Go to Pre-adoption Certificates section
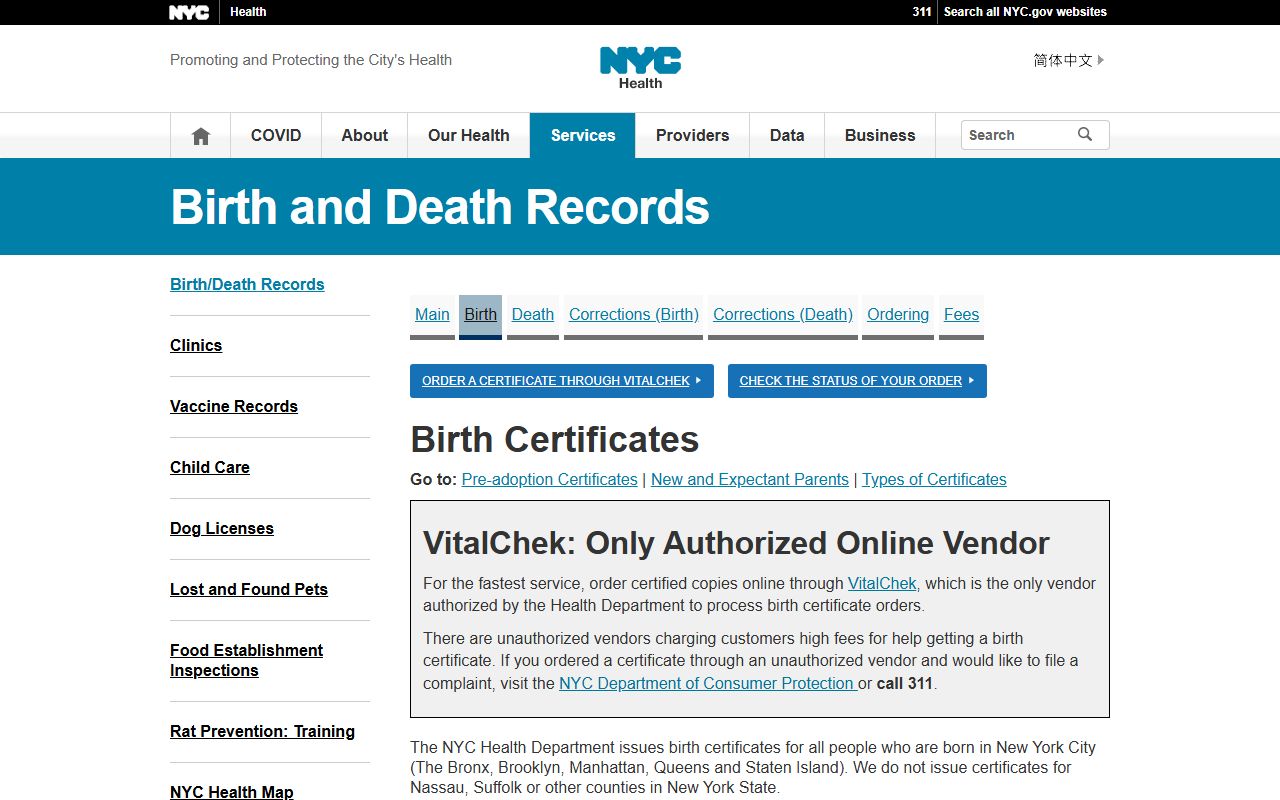The height and width of the screenshot is (800, 1280). [x=549, y=479]
